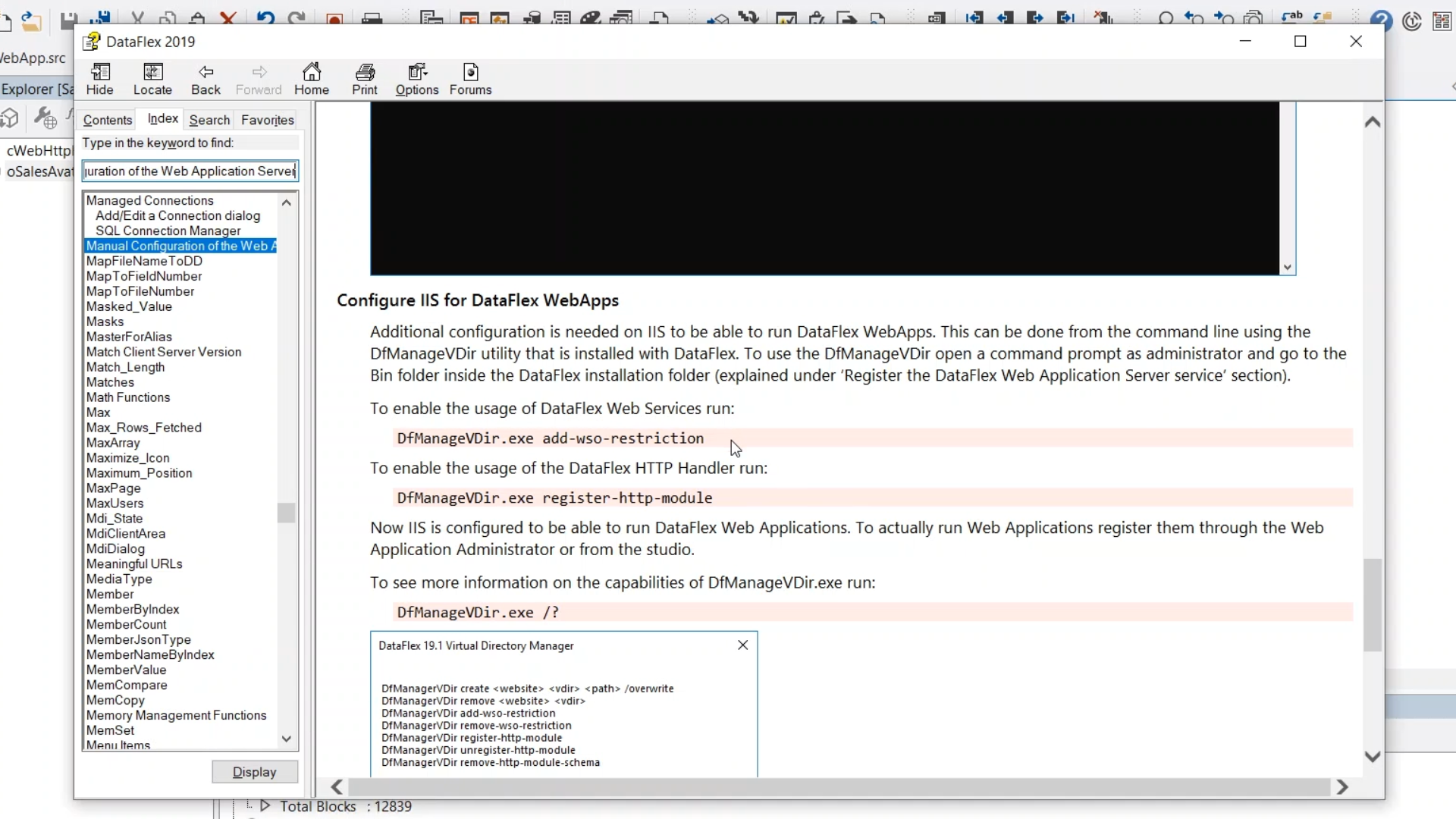This screenshot has height=819, width=1456.
Task: Click the Hide toolbar icon
Action: [99, 79]
